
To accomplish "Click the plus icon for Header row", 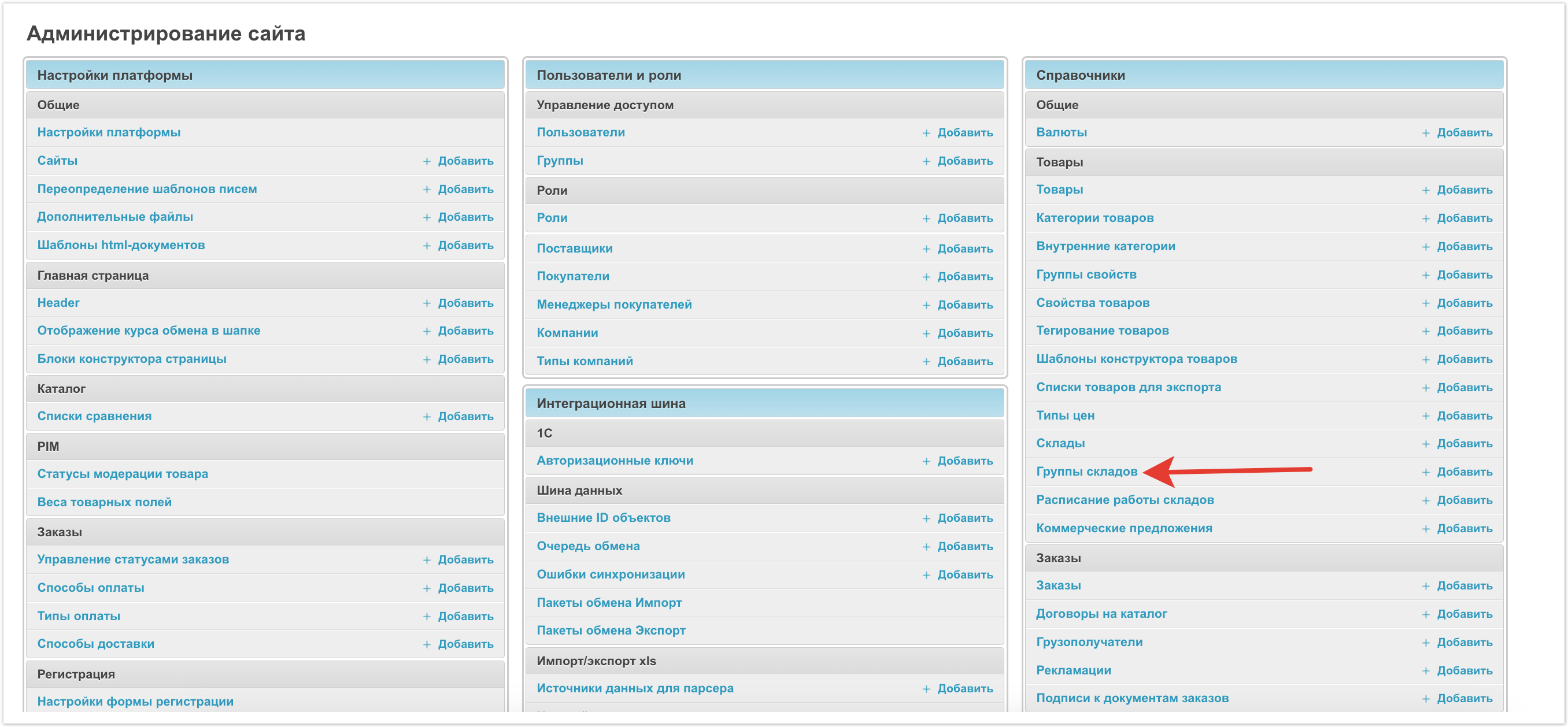I will point(427,303).
